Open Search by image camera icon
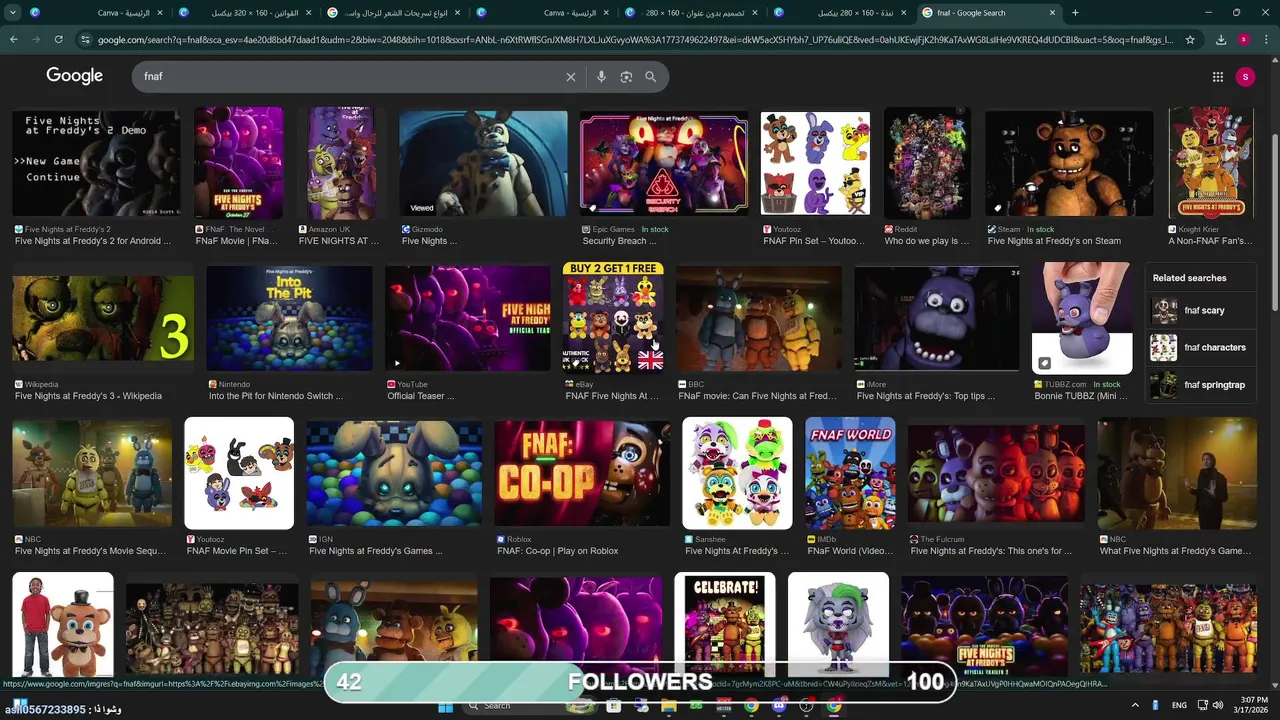The image size is (1280, 720). pos(626,77)
